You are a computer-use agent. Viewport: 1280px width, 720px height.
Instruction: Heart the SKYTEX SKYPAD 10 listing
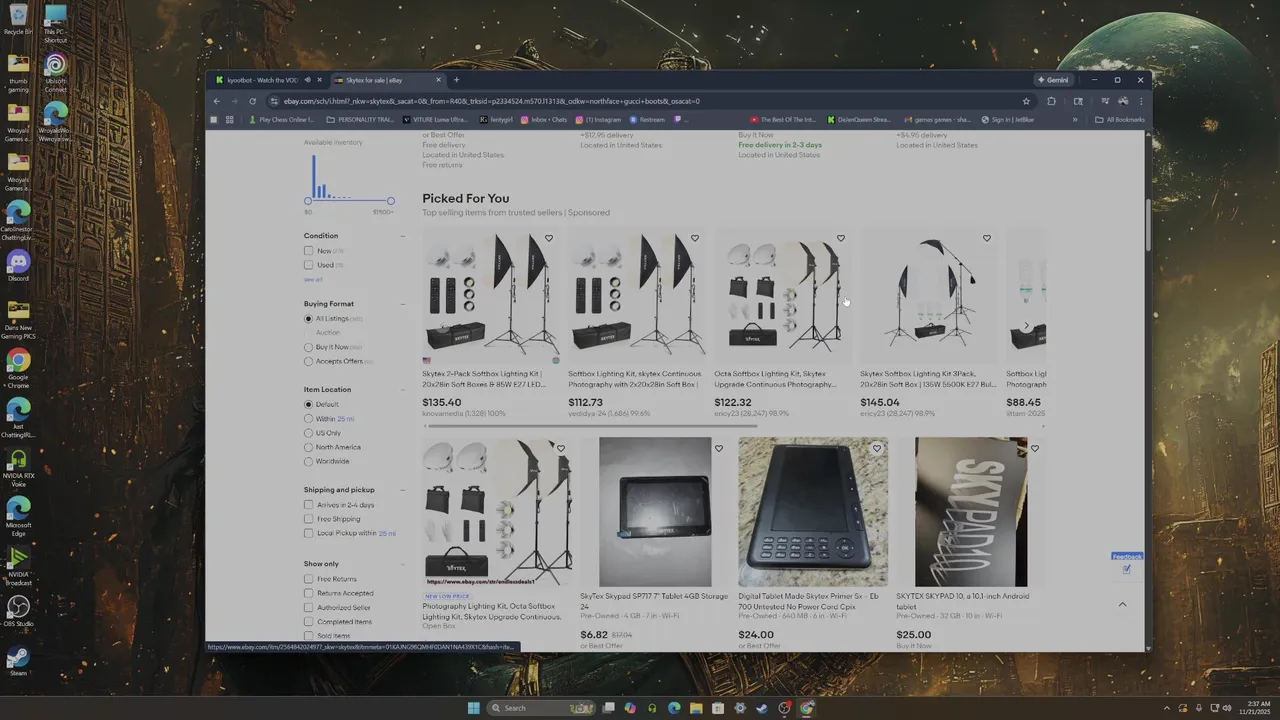coord(1035,449)
